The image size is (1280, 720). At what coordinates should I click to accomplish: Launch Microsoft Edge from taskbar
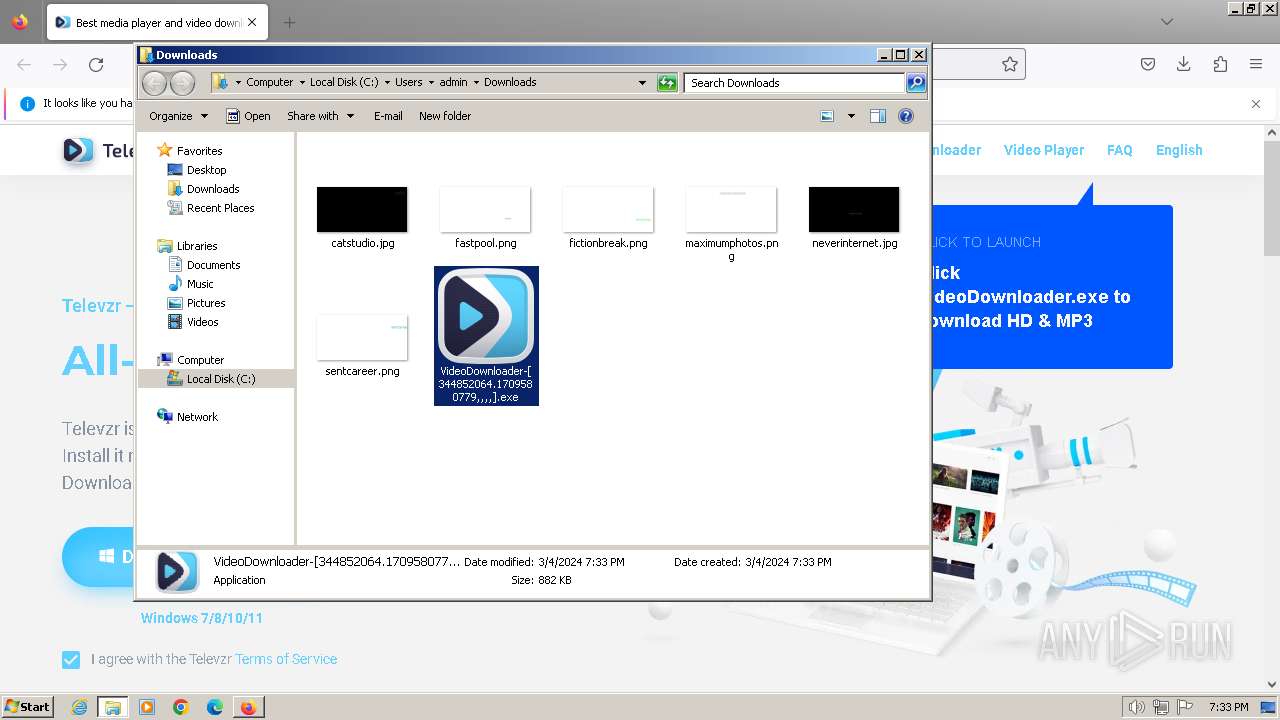coord(215,707)
